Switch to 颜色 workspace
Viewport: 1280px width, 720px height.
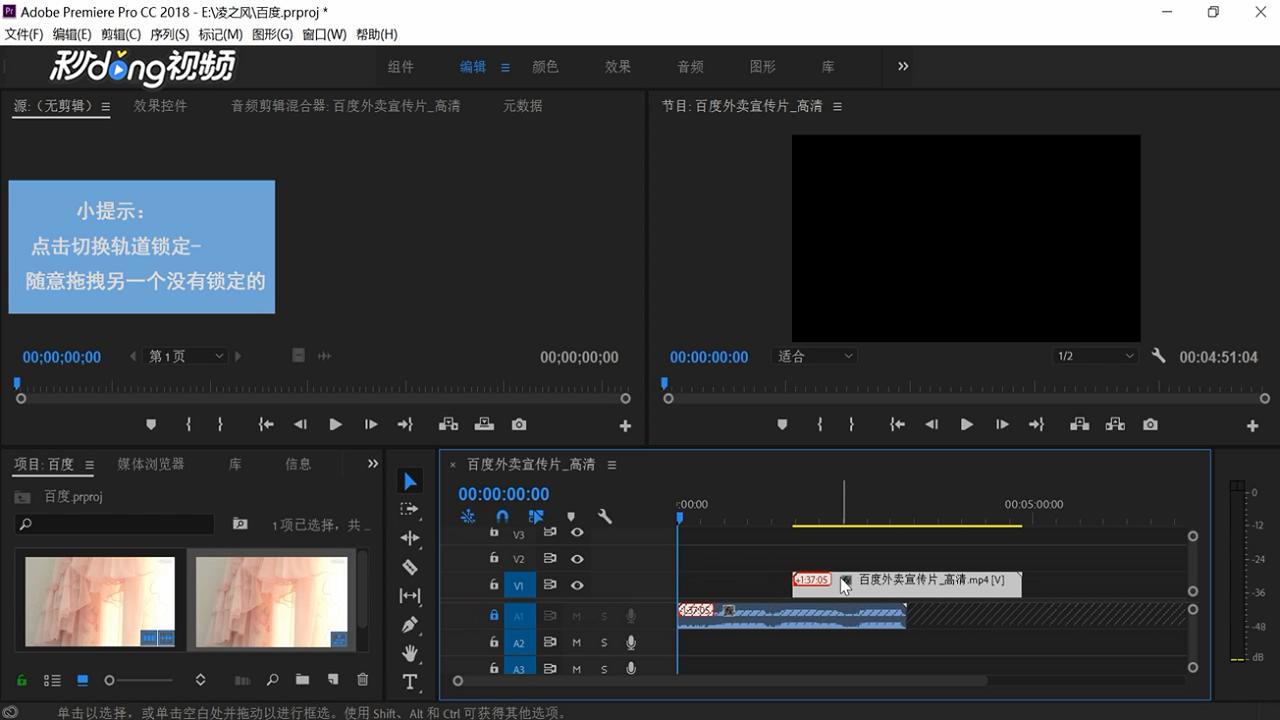click(x=545, y=67)
